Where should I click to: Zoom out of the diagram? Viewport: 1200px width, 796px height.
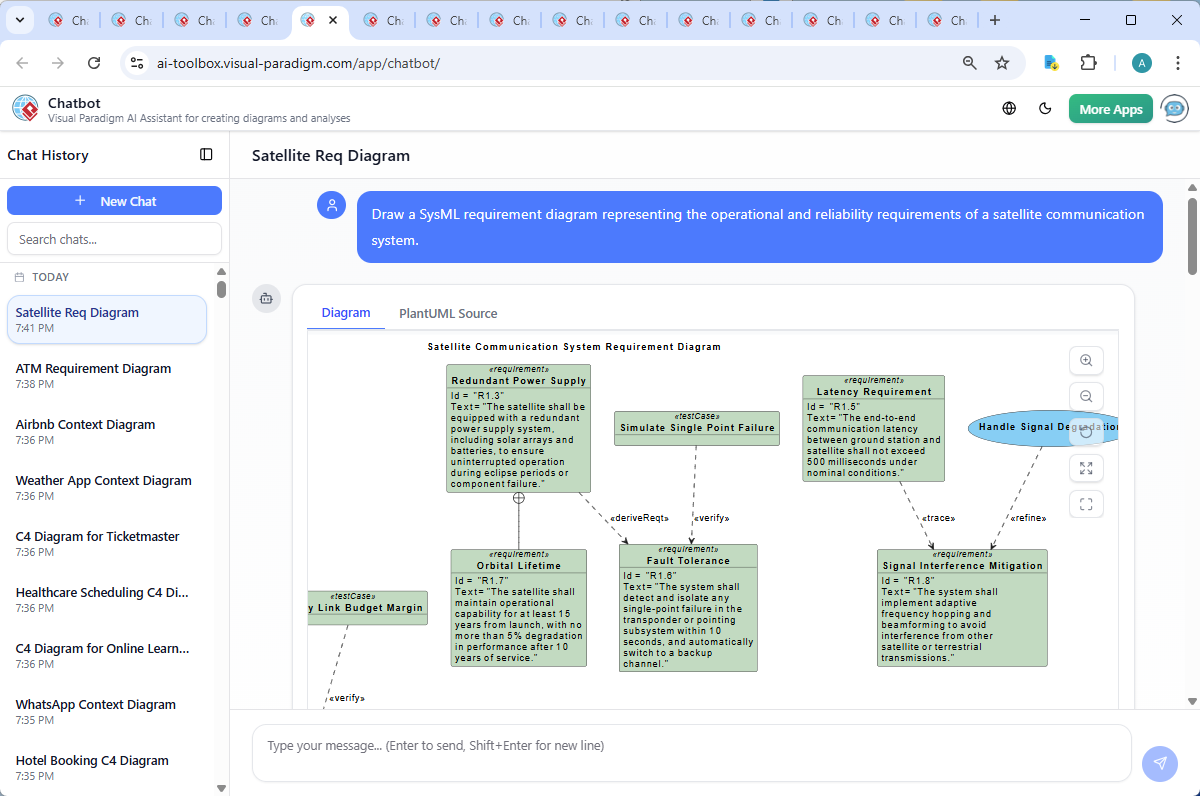1086,396
